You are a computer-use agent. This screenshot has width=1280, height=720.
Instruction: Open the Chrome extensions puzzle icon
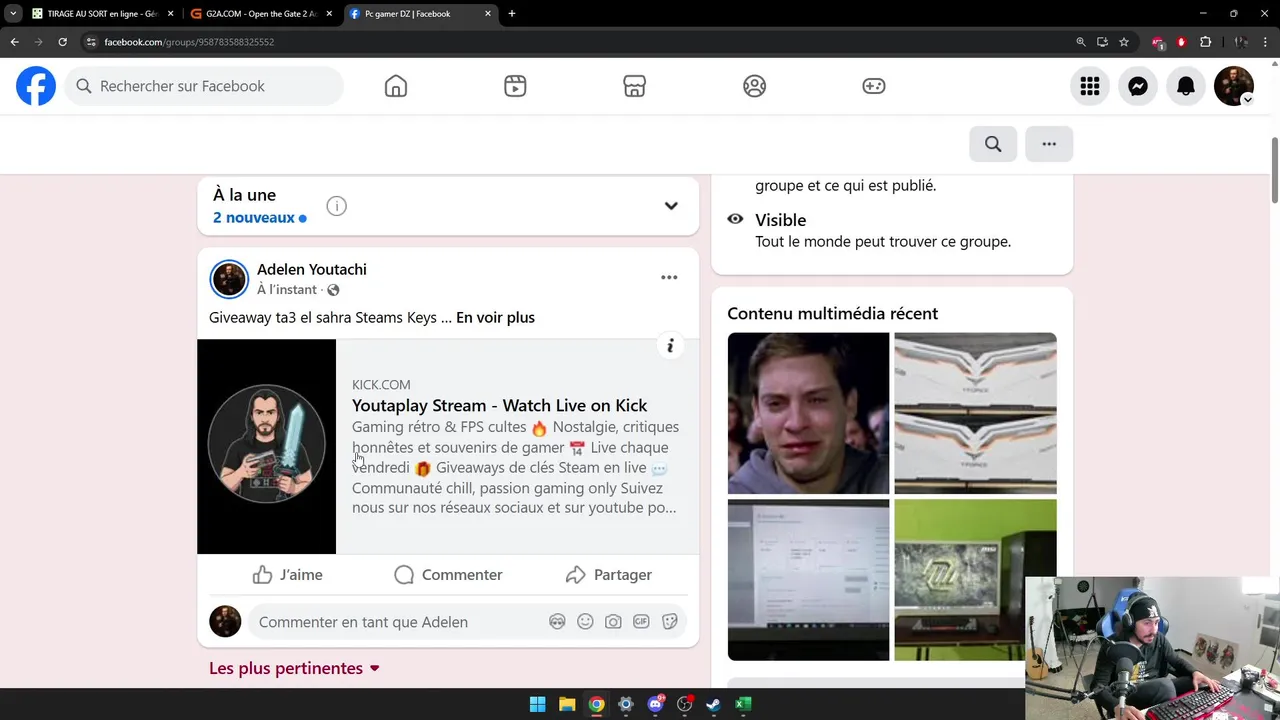pos(1205,42)
